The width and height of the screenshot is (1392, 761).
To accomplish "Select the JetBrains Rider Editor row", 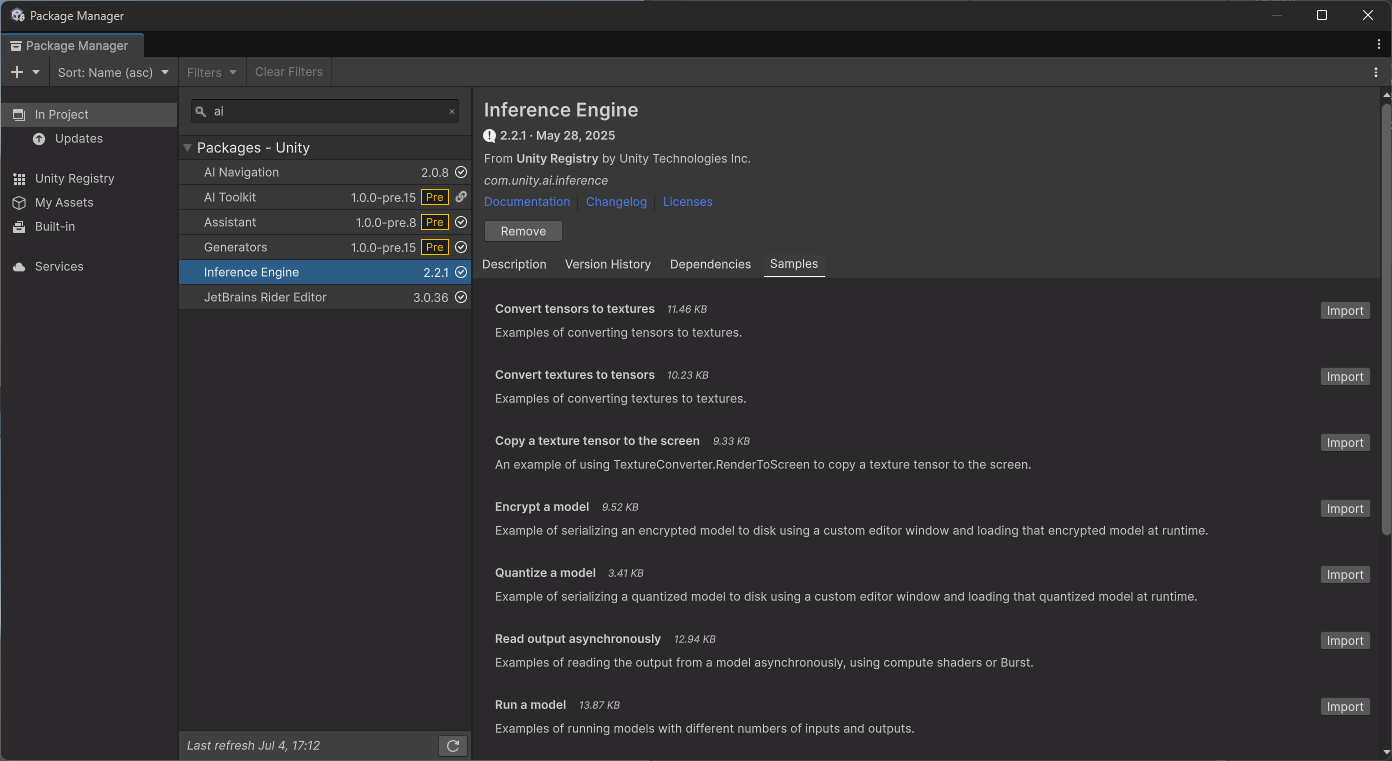I will point(325,297).
